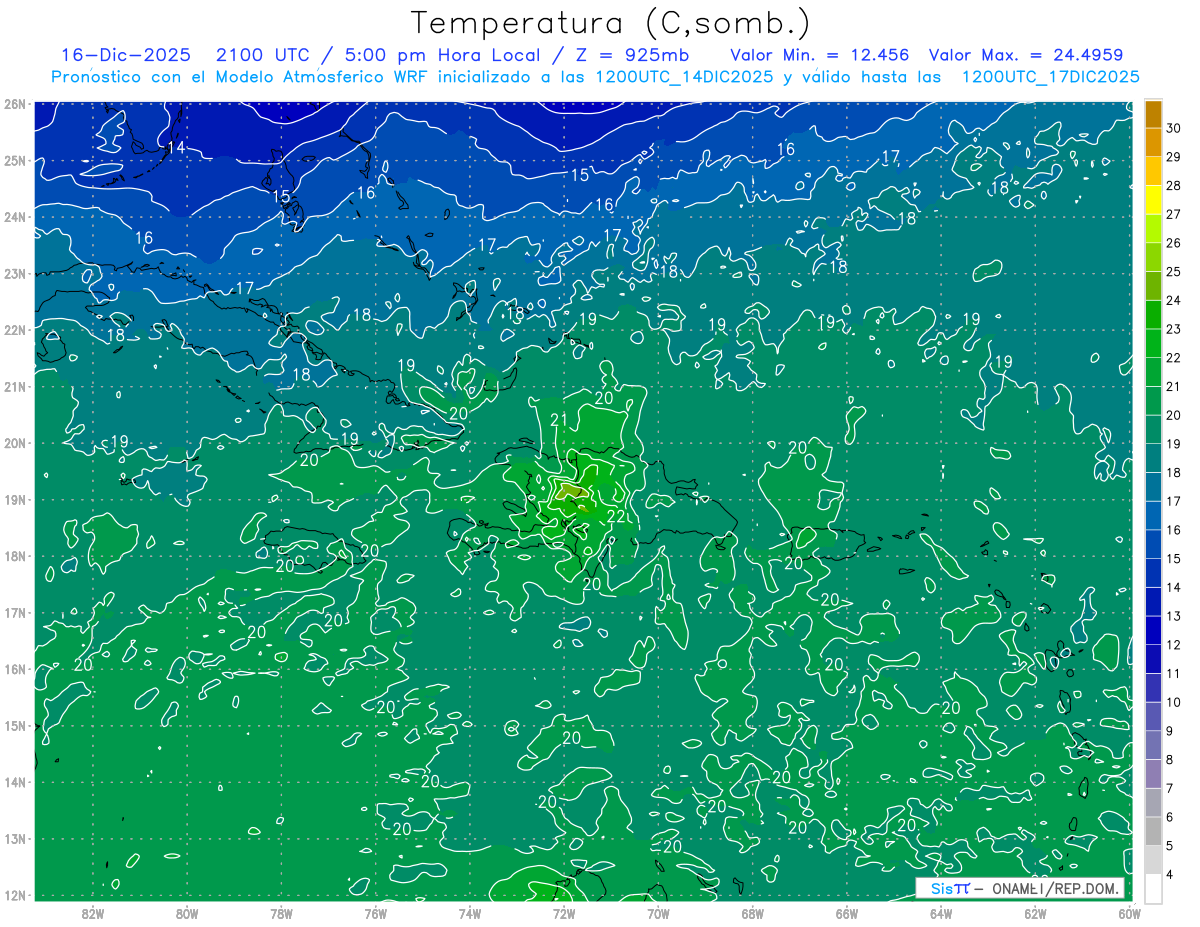The height and width of the screenshot is (927, 1200).
Task: Click the color scale label '4'
Action: point(1170,875)
